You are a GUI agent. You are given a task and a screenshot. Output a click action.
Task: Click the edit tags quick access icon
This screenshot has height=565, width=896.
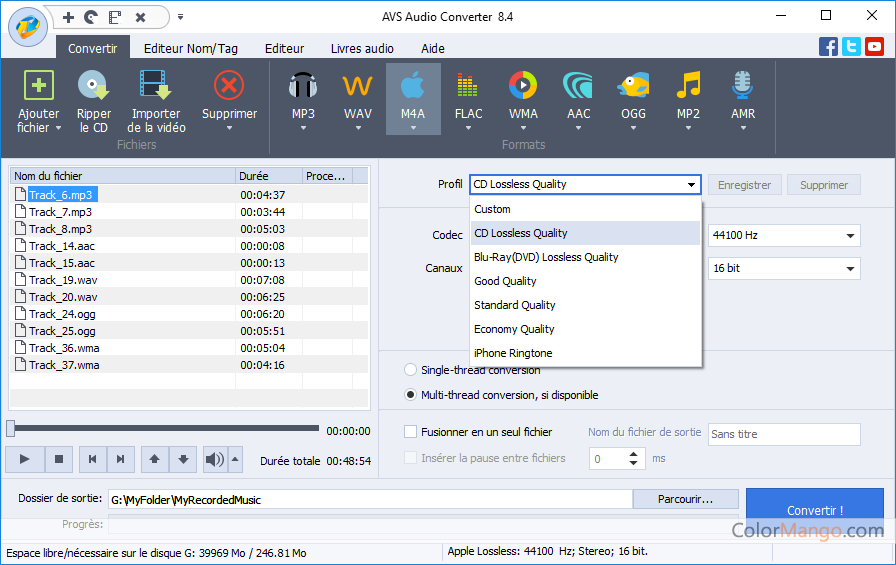coord(115,17)
